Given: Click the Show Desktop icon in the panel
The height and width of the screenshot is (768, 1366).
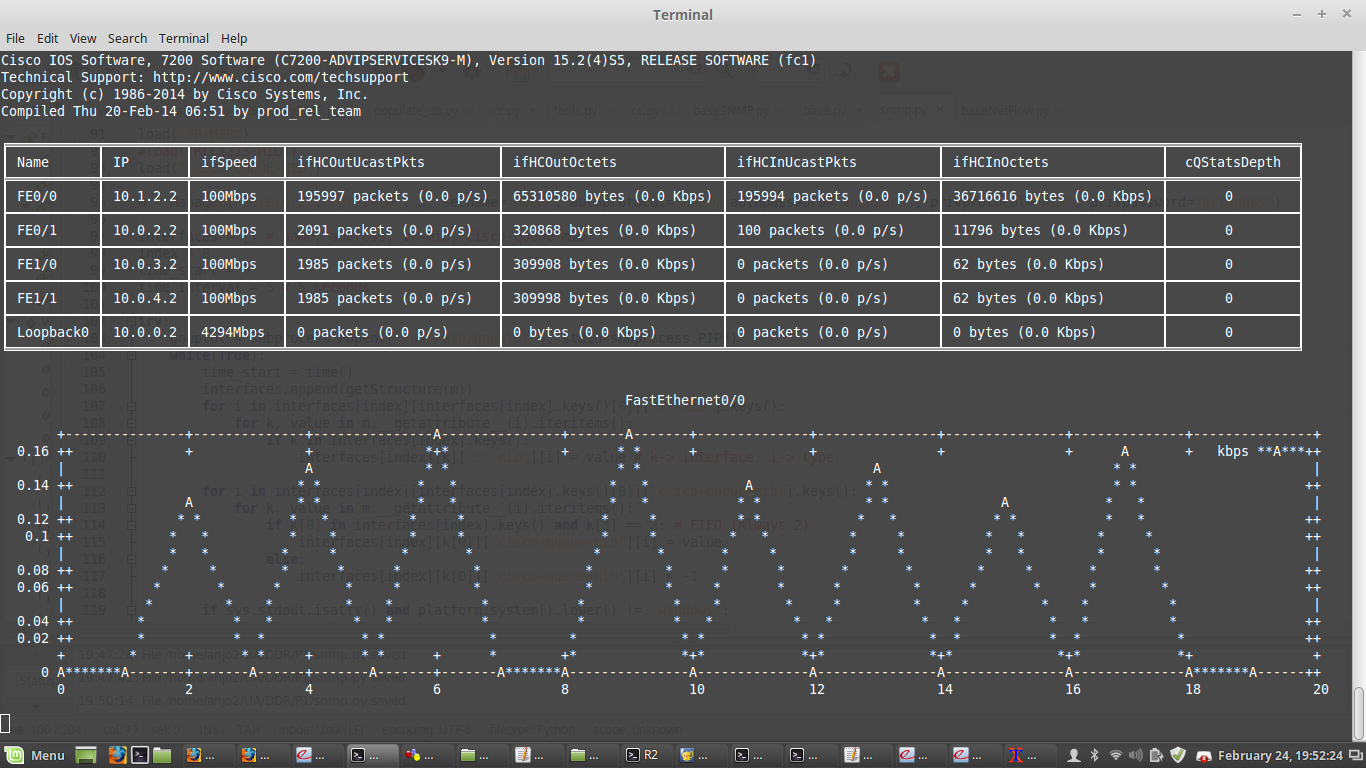Looking at the screenshot, I should coord(86,755).
